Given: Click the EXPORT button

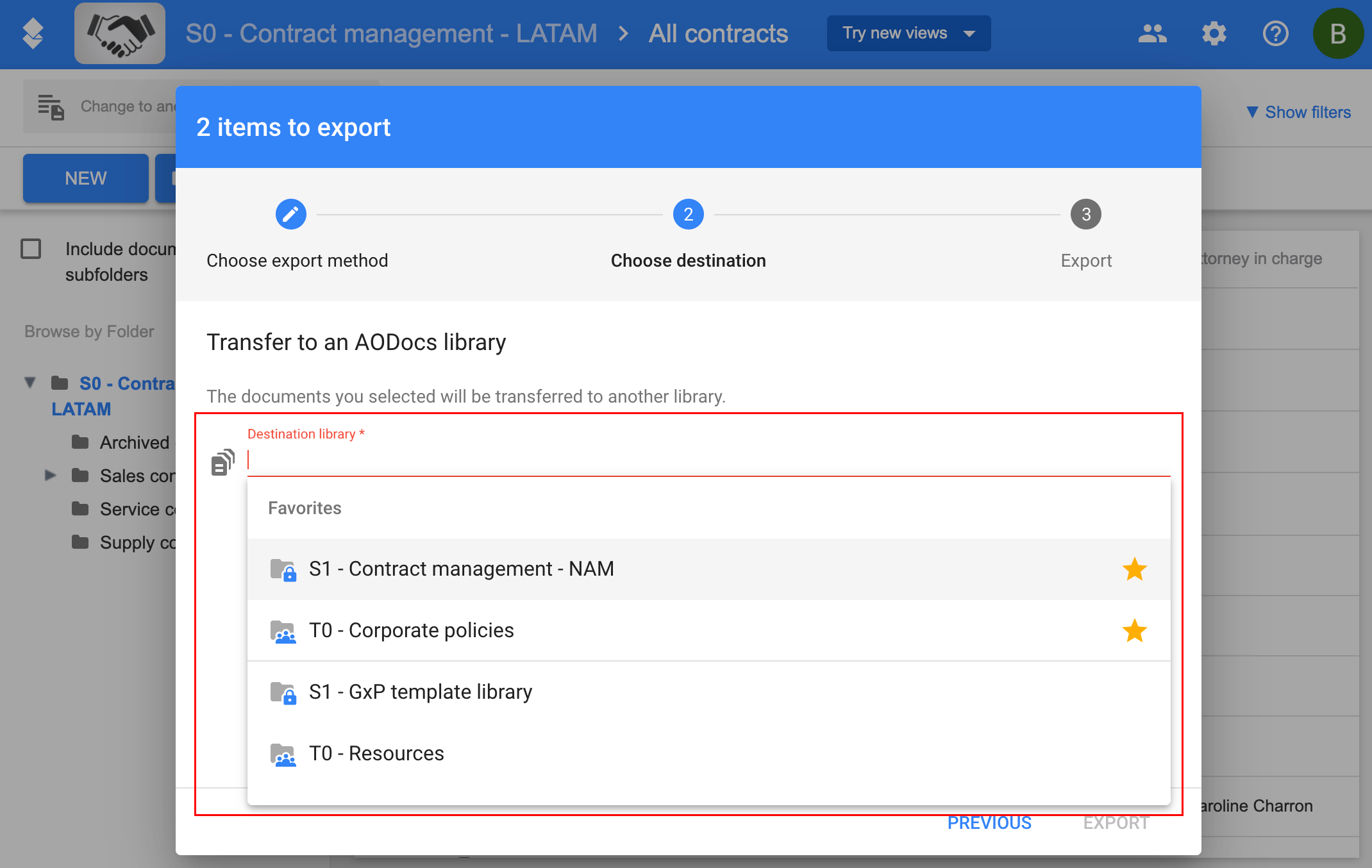Looking at the screenshot, I should coord(1116,823).
